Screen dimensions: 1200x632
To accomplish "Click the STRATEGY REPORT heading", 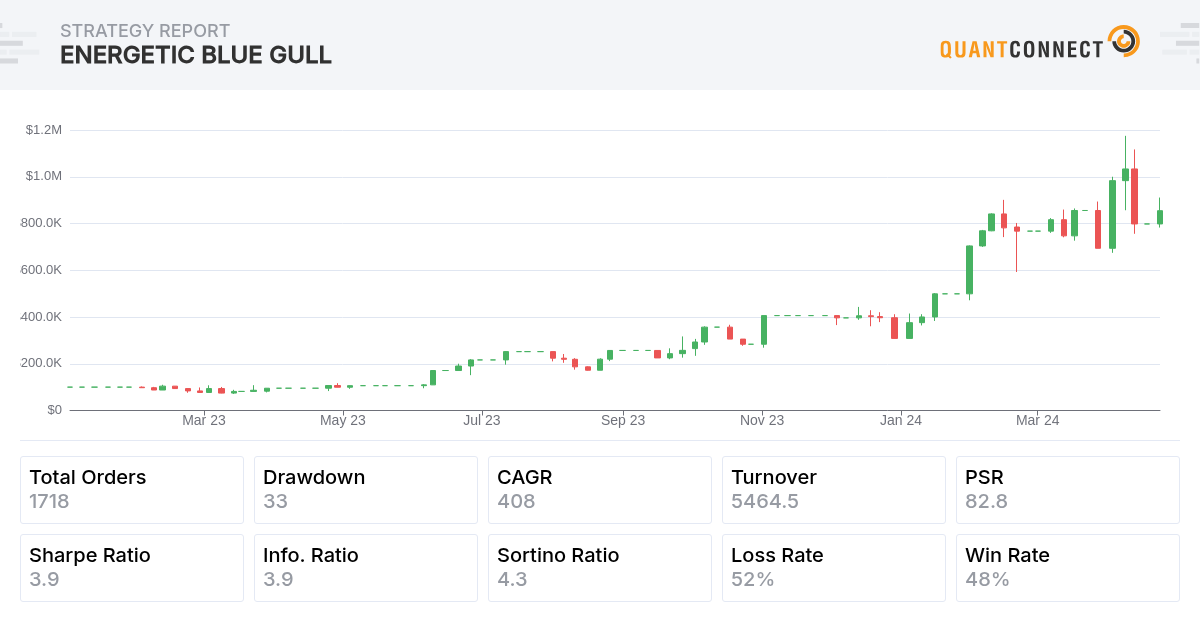I will (x=145, y=31).
